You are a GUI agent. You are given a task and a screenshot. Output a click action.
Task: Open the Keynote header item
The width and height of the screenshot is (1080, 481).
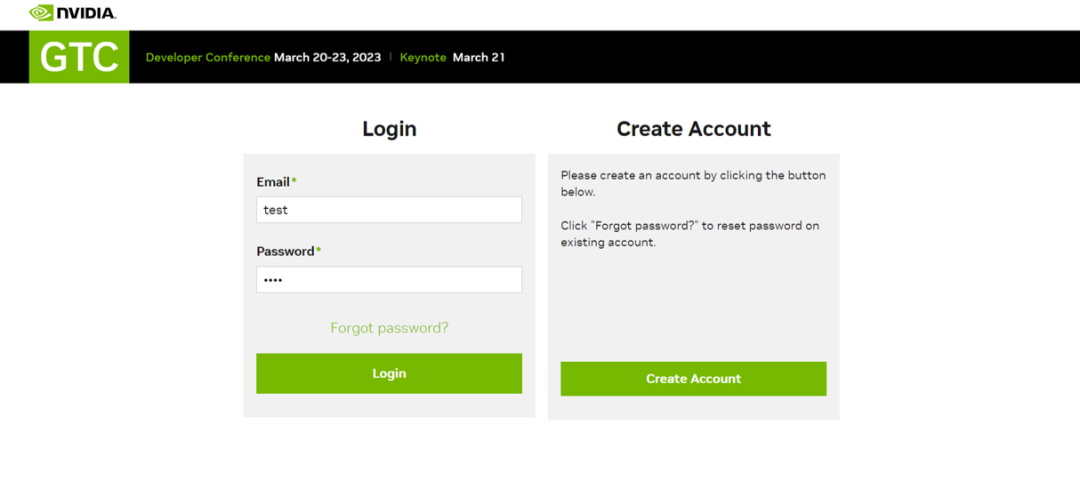[423, 57]
